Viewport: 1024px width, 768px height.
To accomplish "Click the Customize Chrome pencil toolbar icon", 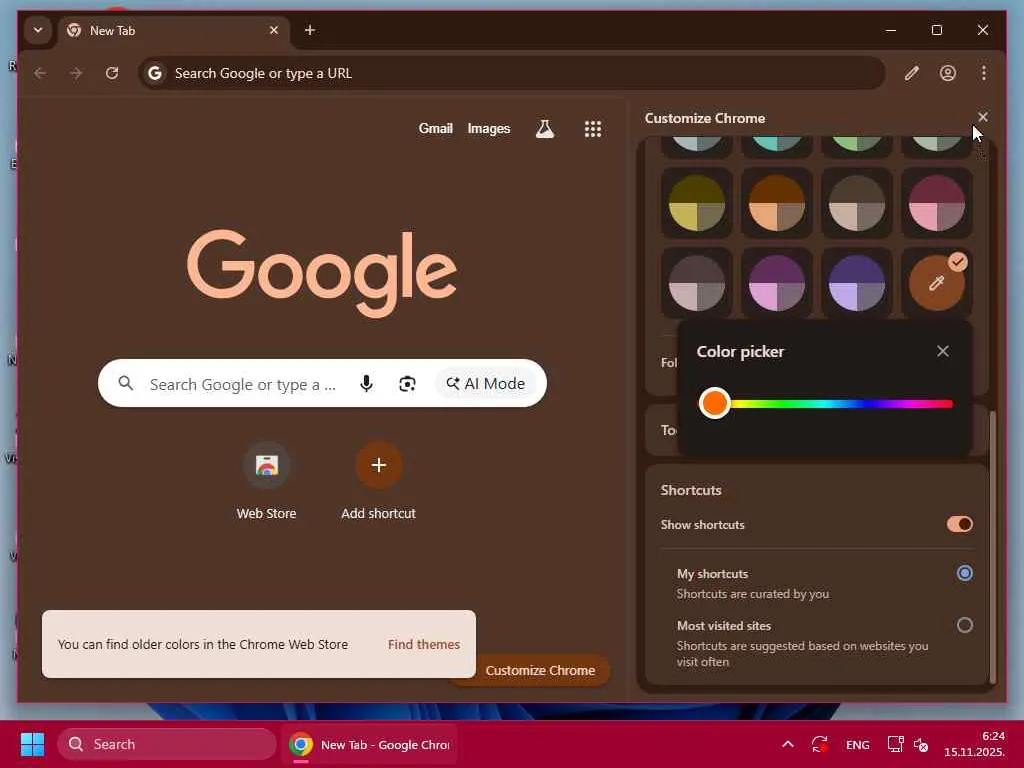I will (x=912, y=73).
